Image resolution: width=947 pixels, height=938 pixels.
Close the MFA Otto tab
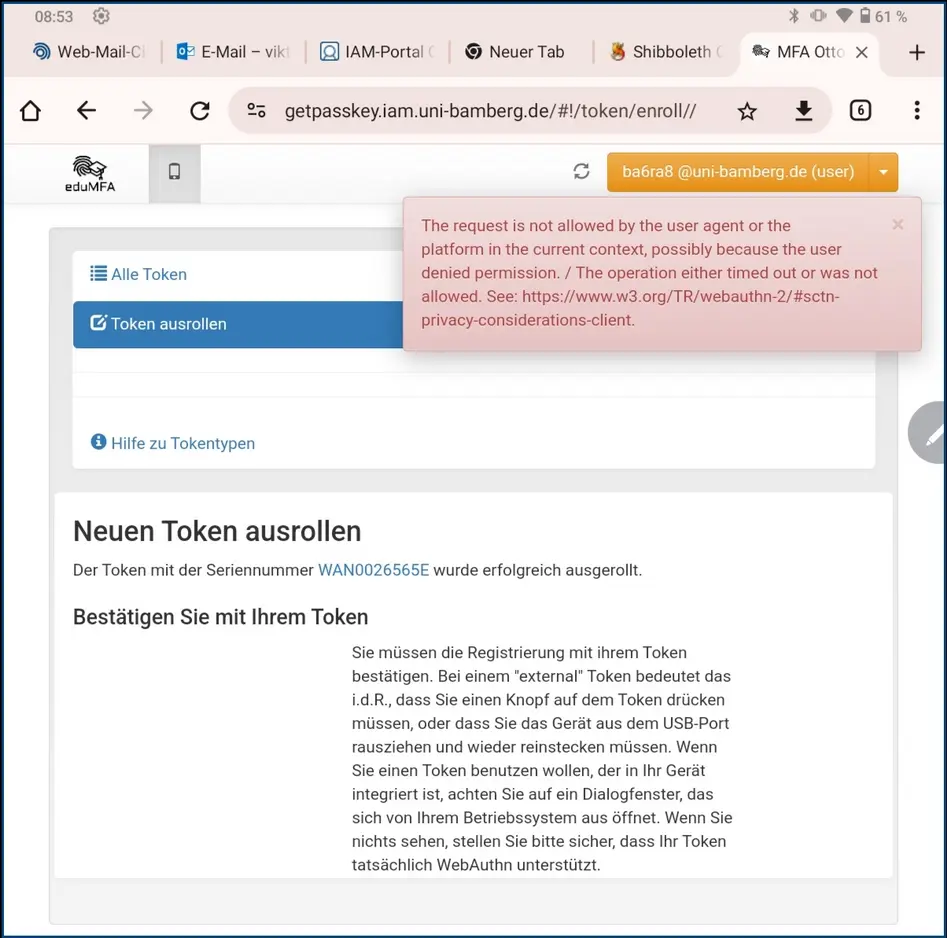[x=862, y=53]
